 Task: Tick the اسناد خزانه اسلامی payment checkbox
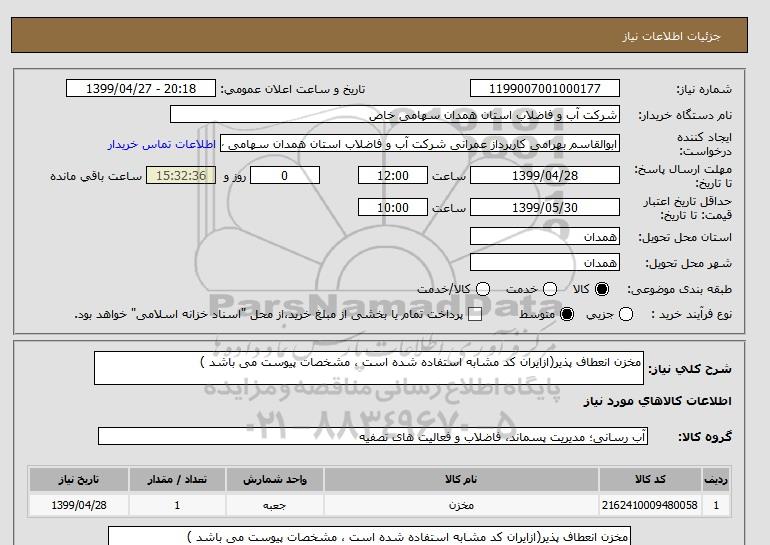[475, 315]
